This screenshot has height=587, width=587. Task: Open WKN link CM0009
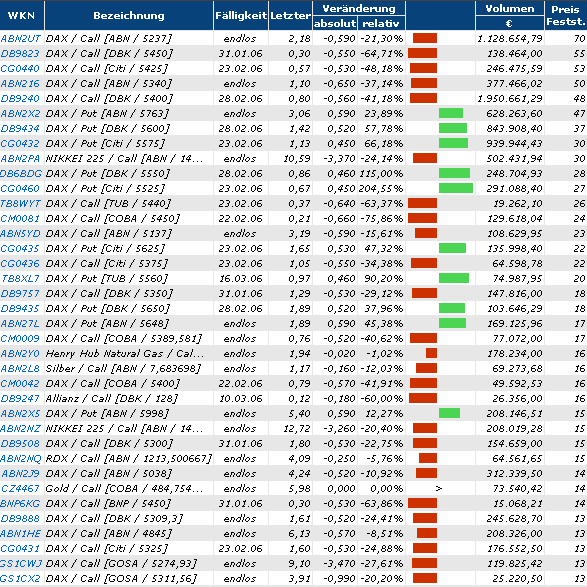(x=20, y=338)
